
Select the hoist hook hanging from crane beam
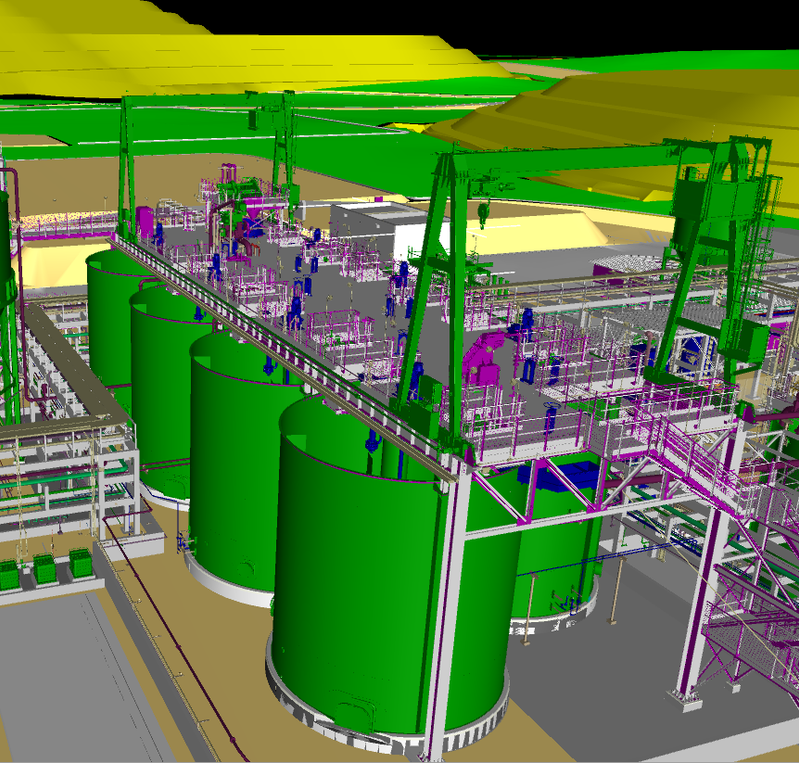coord(482,212)
